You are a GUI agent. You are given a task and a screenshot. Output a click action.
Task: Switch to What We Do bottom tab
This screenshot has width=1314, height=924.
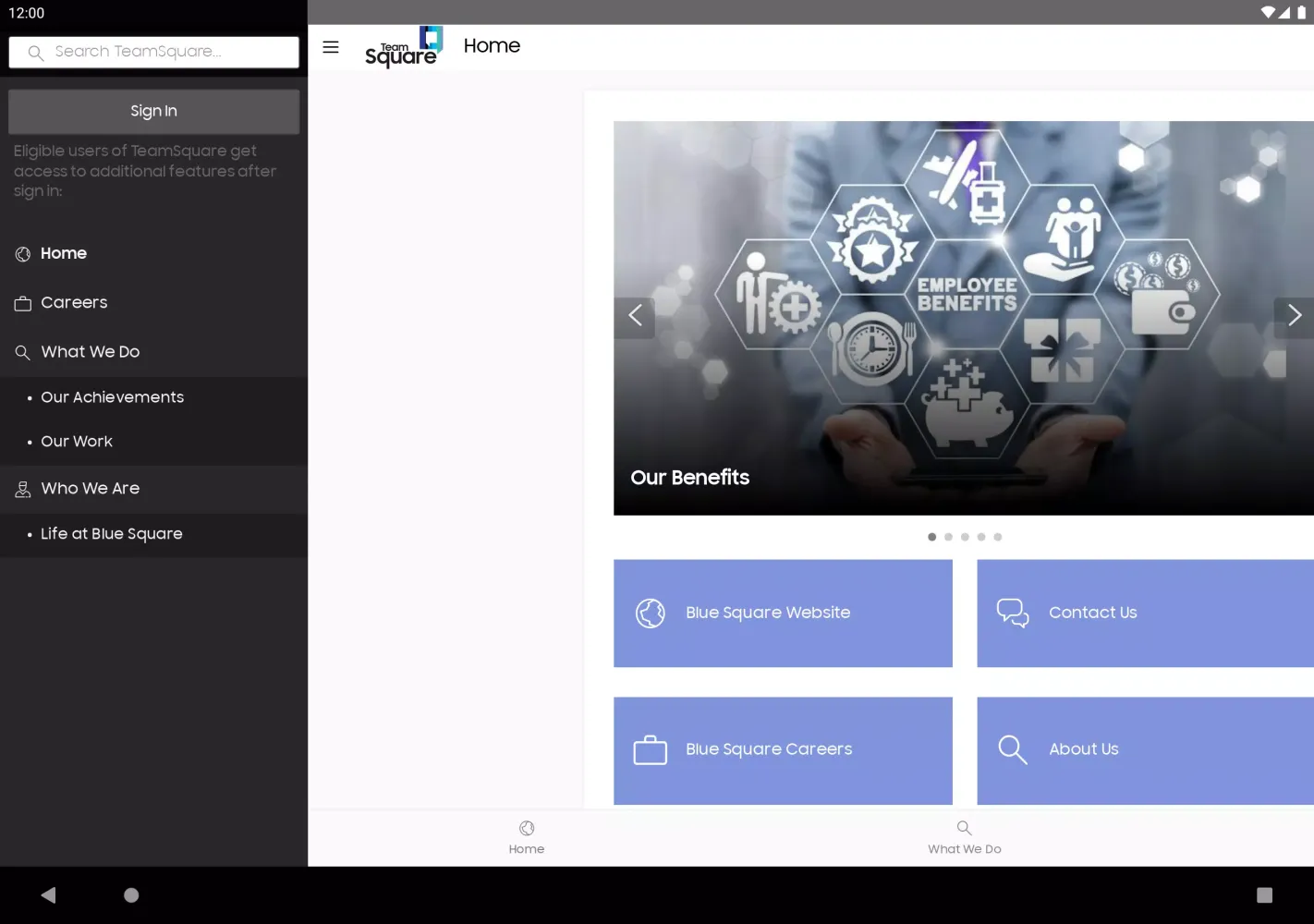point(964,837)
